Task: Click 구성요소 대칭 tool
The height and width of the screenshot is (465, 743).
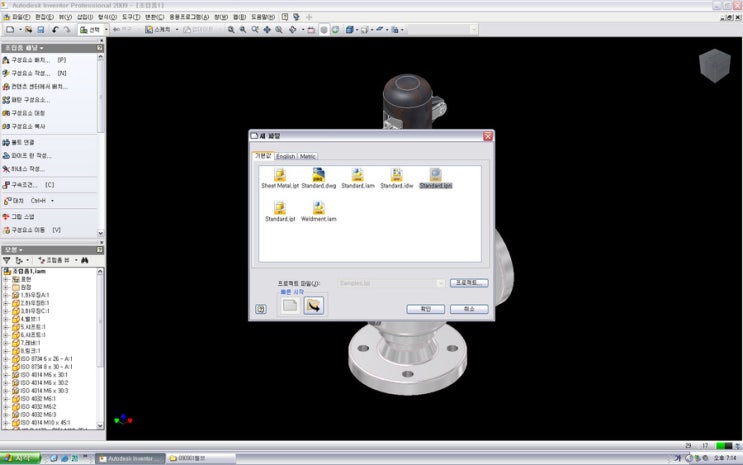Action: 24,113
